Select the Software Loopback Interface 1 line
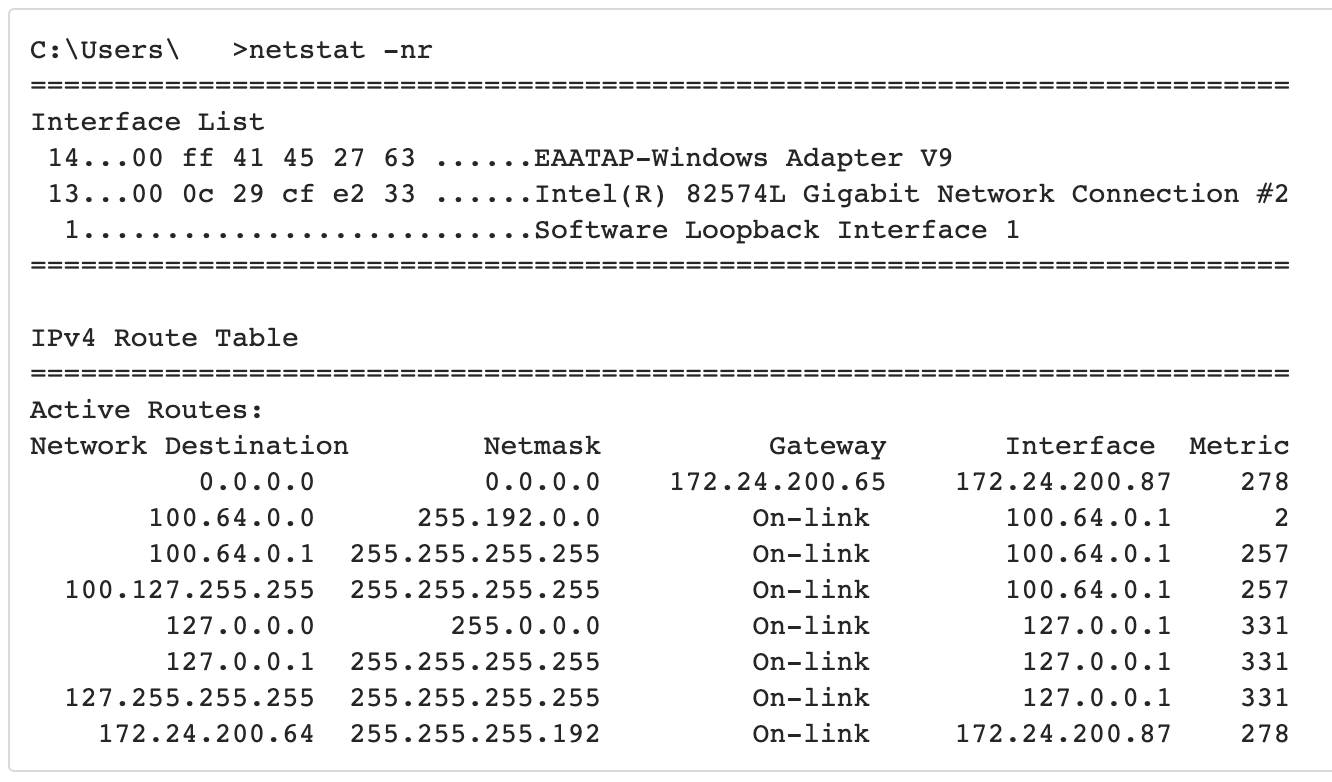 [x=776, y=230]
